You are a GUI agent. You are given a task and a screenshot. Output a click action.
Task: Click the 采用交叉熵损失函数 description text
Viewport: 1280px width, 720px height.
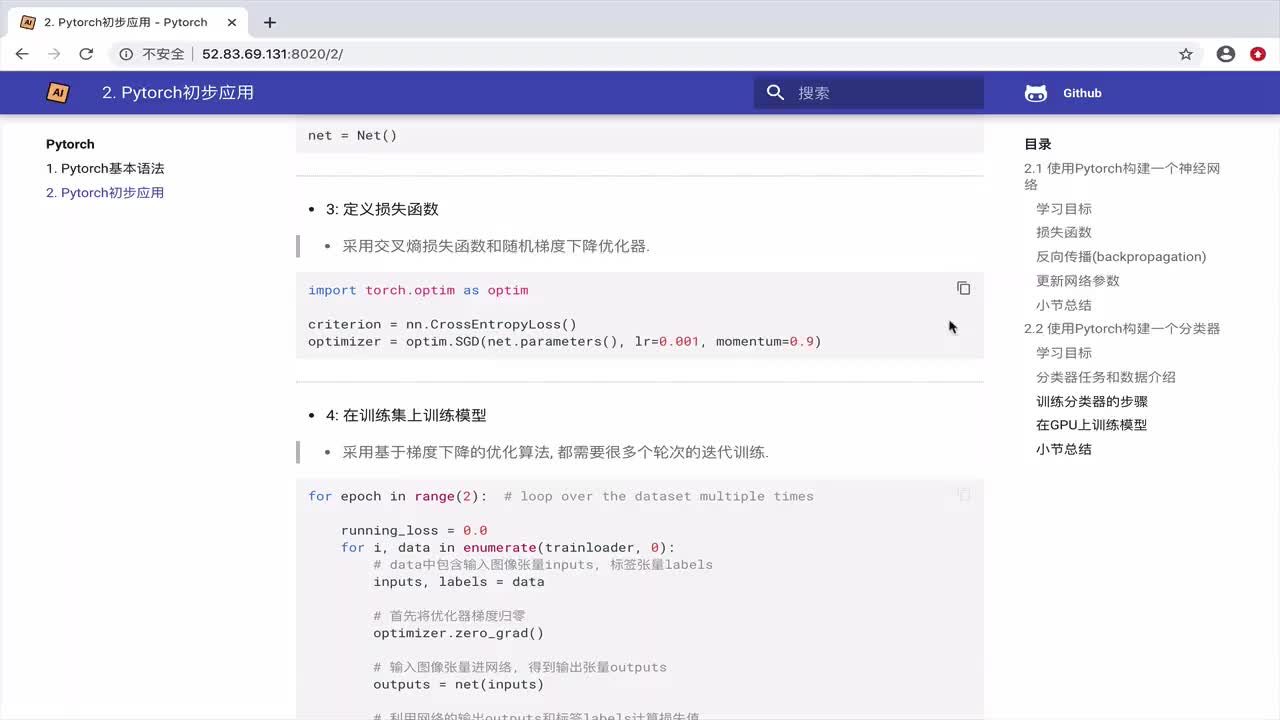coord(496,246)
